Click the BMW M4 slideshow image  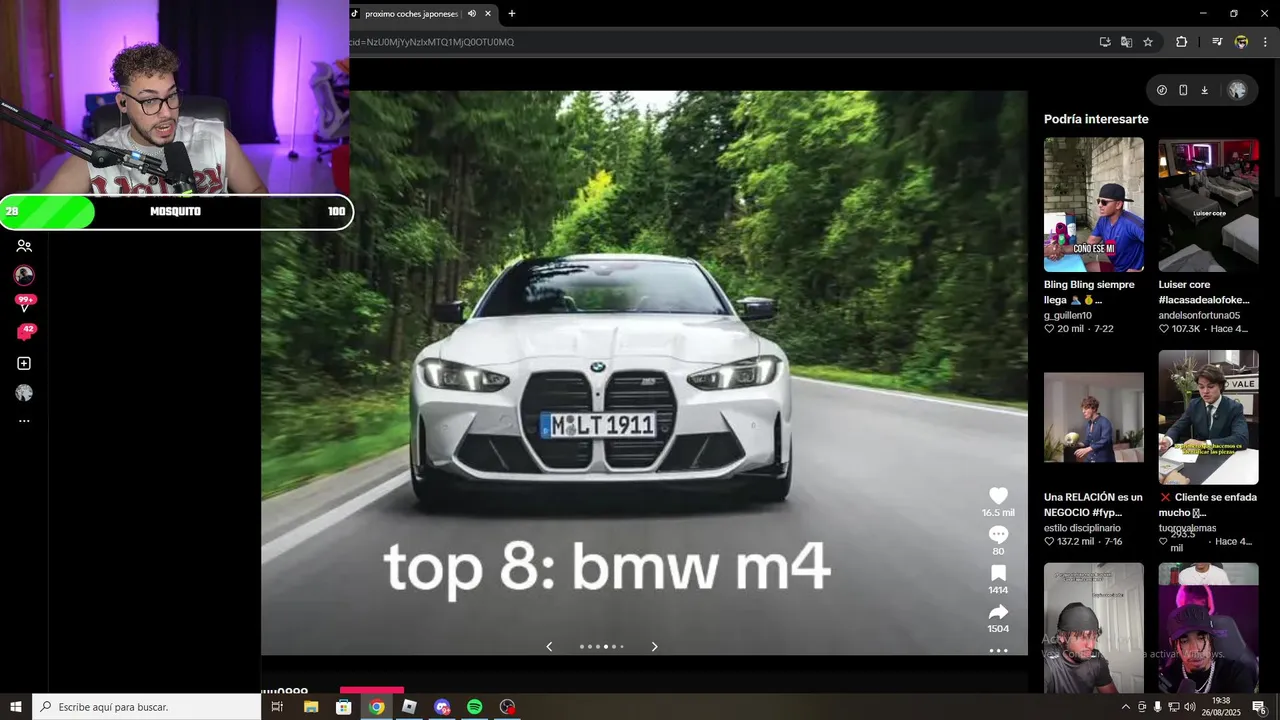(644, 373)
